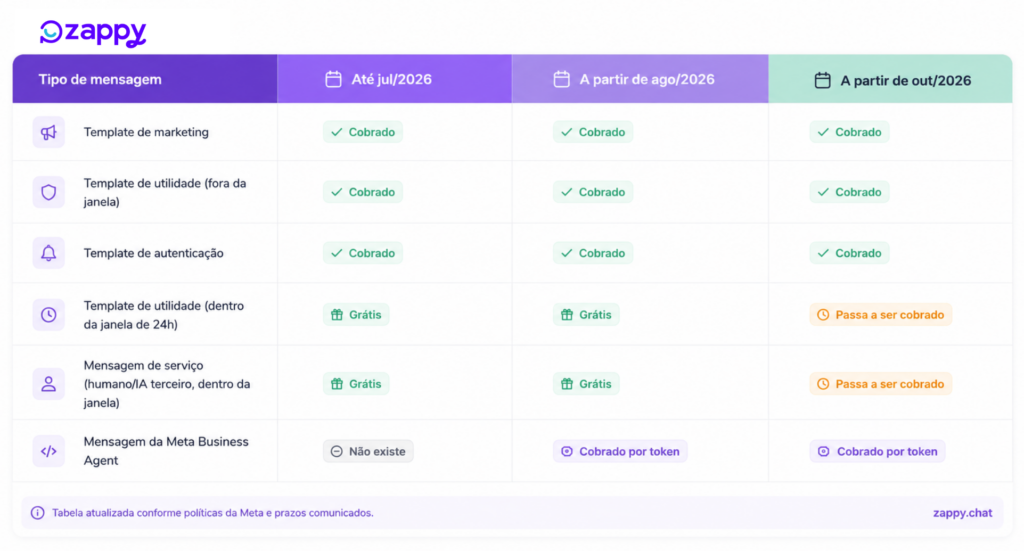
Task: Select Mensagem da Meta Business Agent label
Action: pyautogui.click(x=167, y=451)
